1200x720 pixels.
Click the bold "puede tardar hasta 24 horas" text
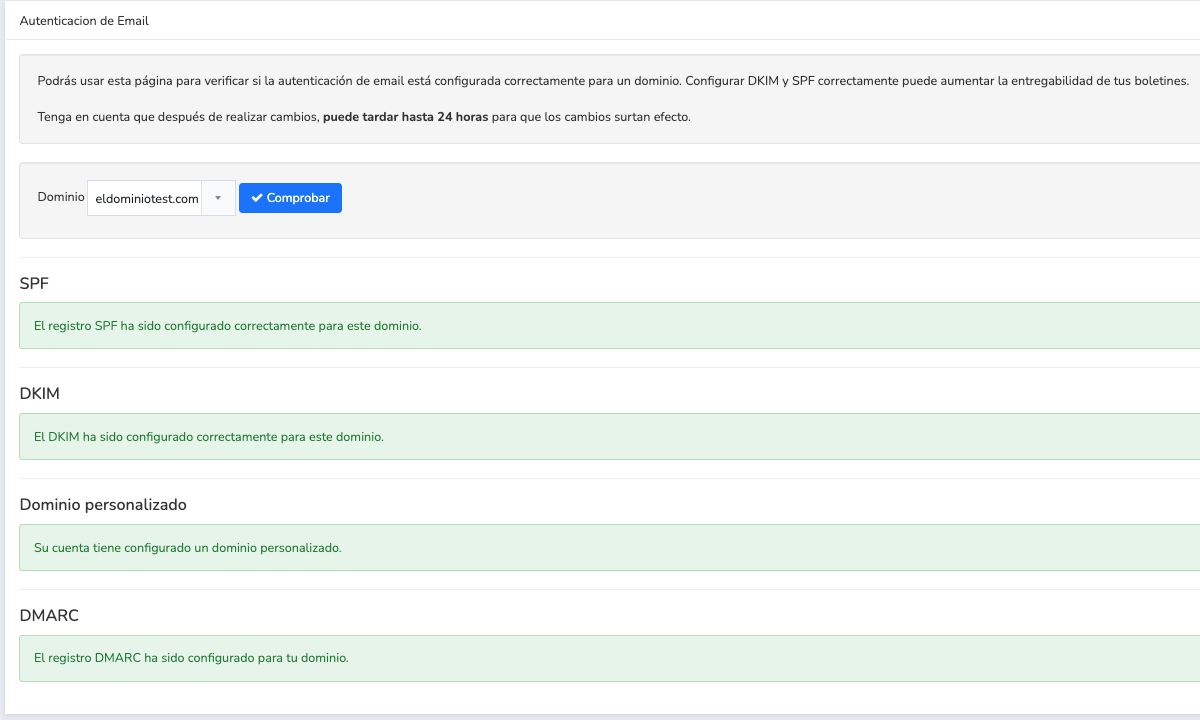[405, 116]
